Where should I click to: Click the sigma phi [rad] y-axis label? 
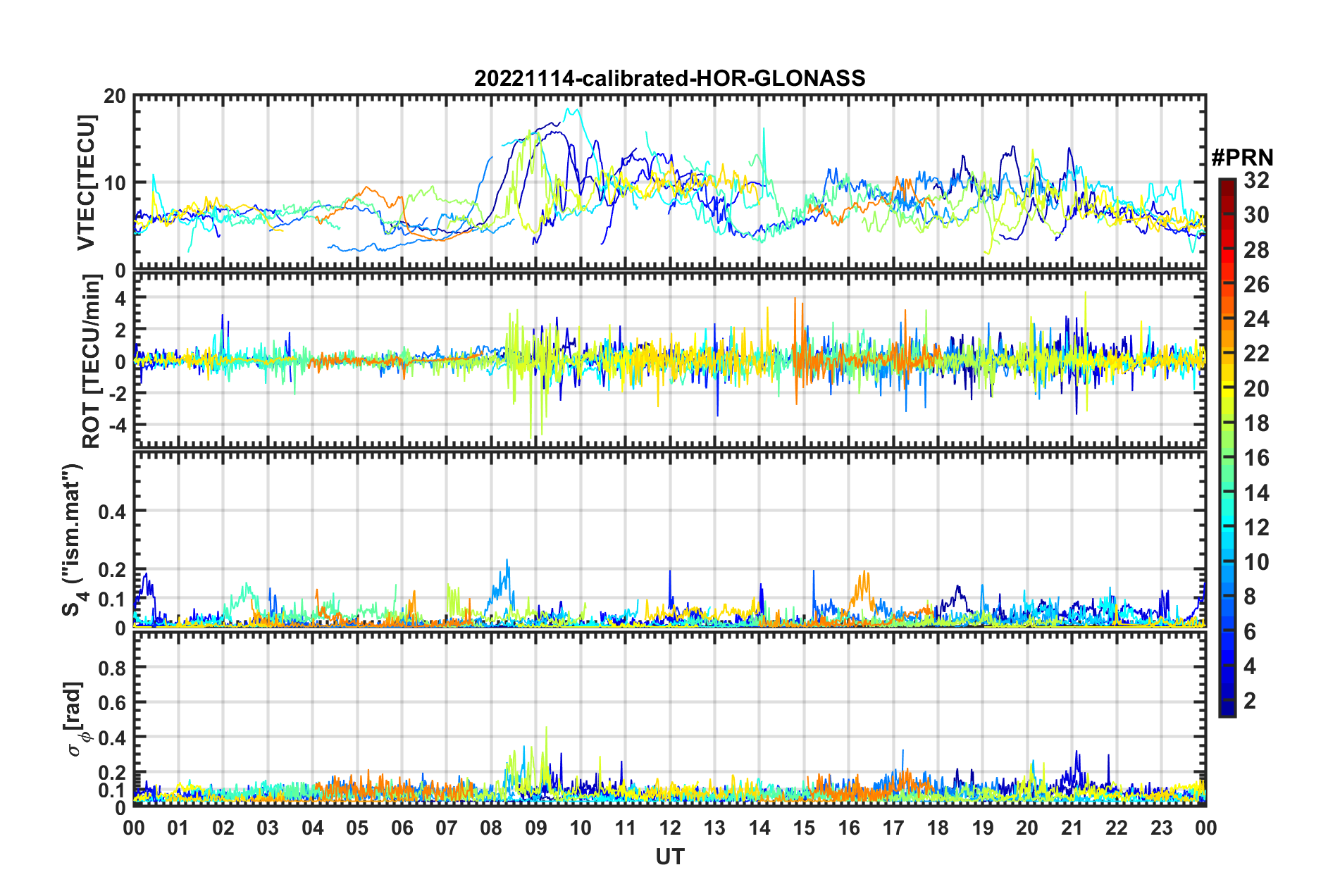pos(76,719)
